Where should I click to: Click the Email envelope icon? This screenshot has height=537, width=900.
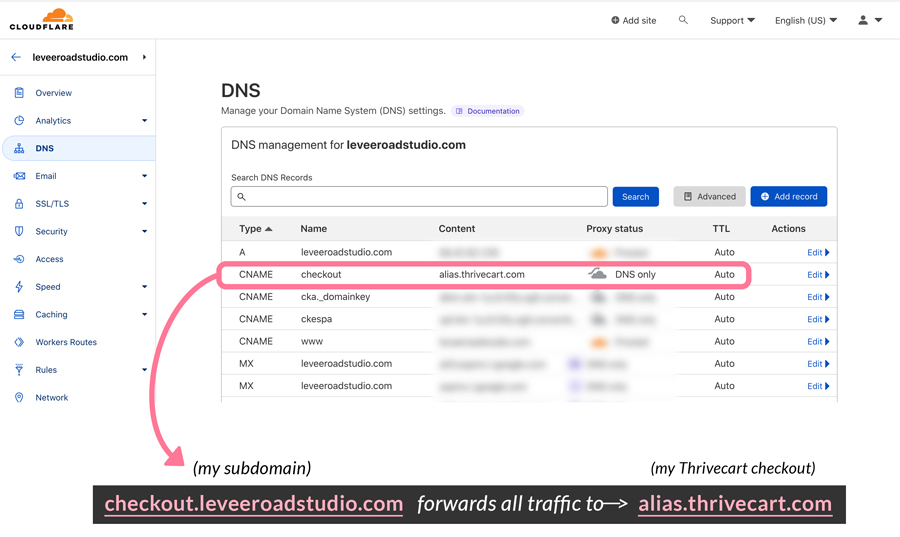click(19, 176)
